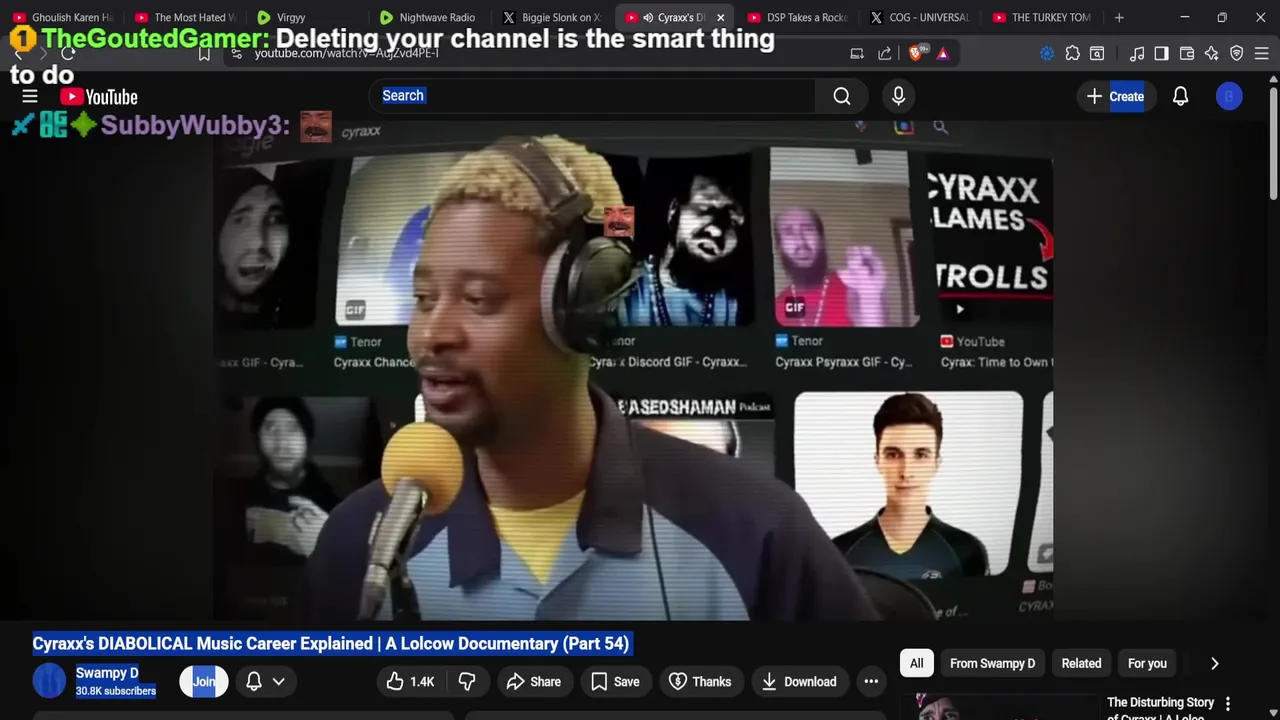The height and width of the screenshot is (720, 1280).
Task: Select the Related filter chip
Action: pyautogui.click(x=1081, y=663)
